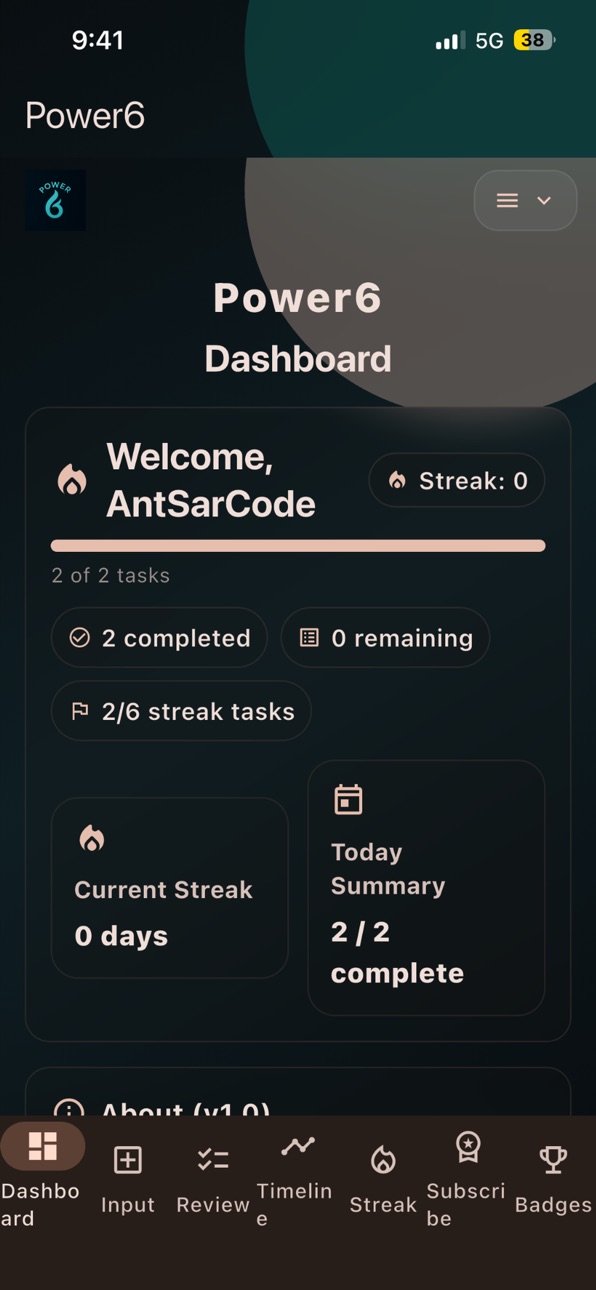
Task: Select the 0 remaining chip
Action: 385,638
